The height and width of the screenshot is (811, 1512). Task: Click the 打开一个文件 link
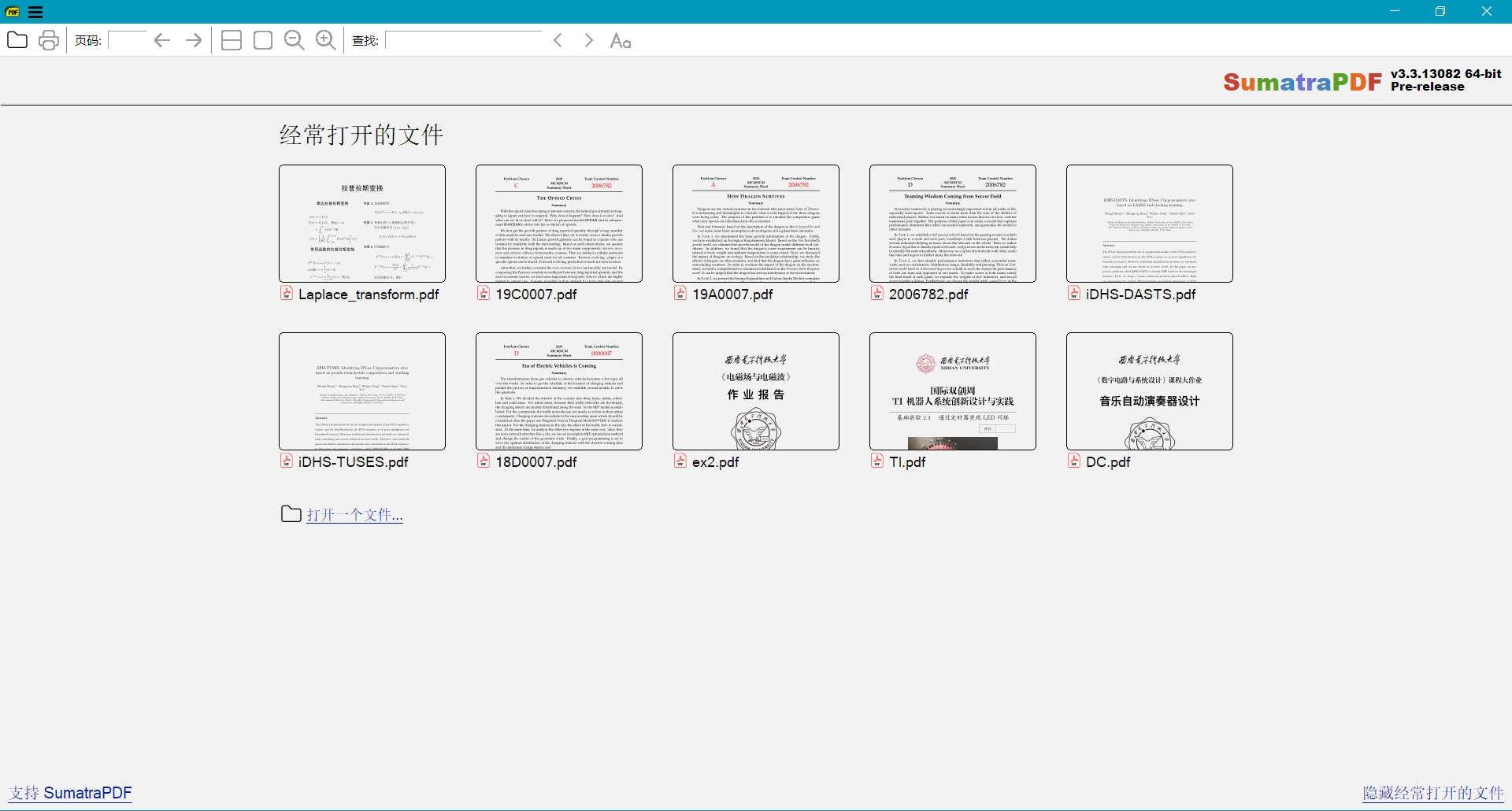pos(354,515)
